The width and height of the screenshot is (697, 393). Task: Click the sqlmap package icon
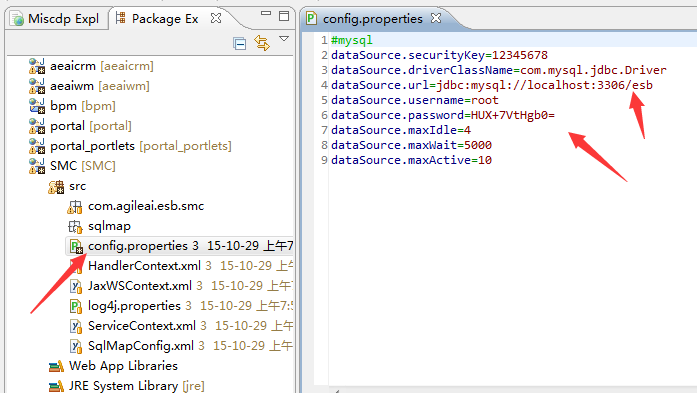pos(75,227)
